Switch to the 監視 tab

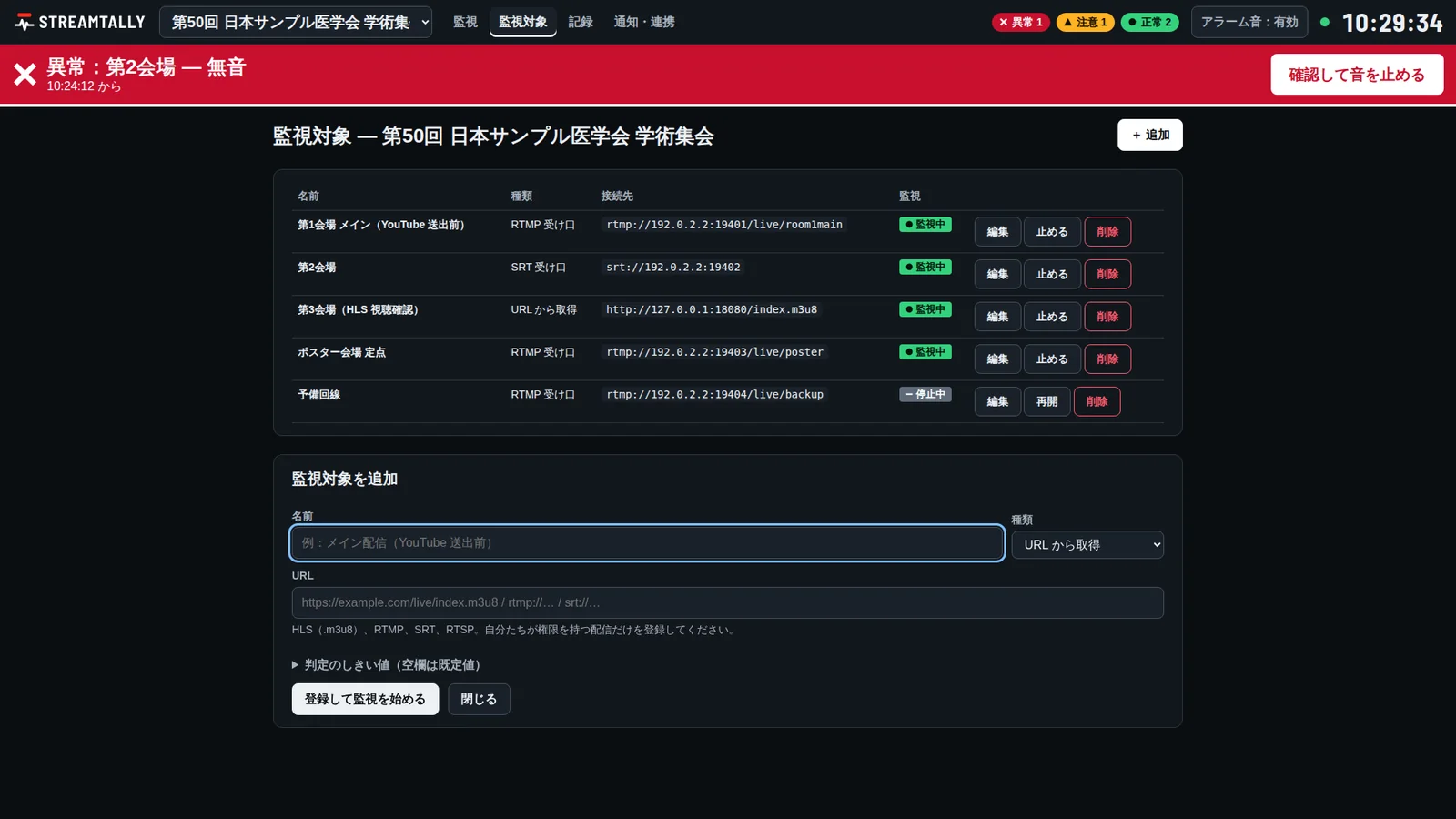point(465,22)
